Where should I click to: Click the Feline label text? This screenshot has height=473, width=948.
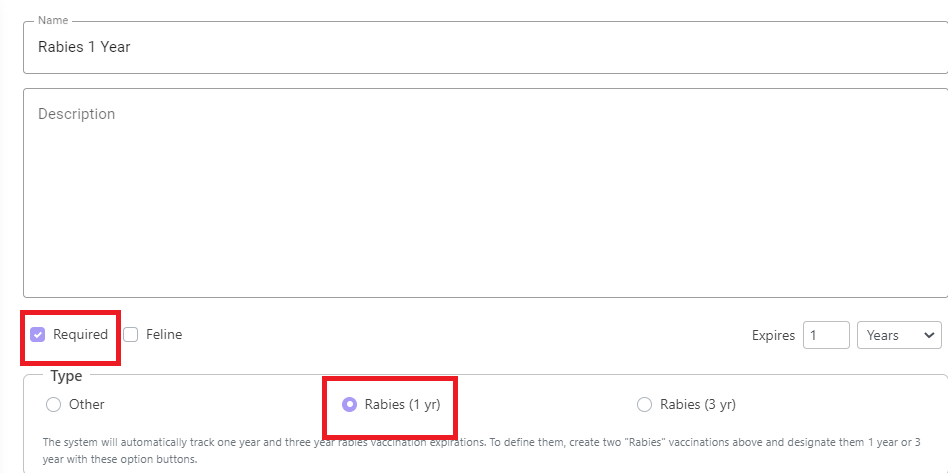164,334
